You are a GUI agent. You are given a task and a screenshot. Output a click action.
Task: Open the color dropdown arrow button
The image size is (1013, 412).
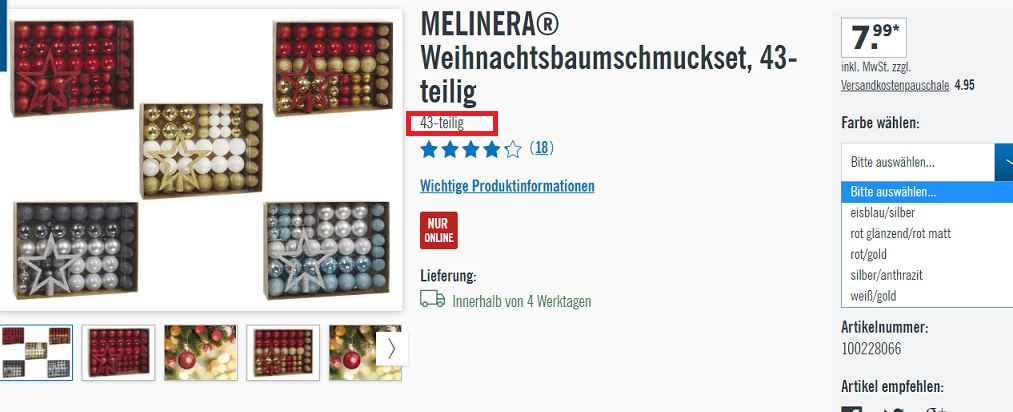click(x=1003, y=162)
